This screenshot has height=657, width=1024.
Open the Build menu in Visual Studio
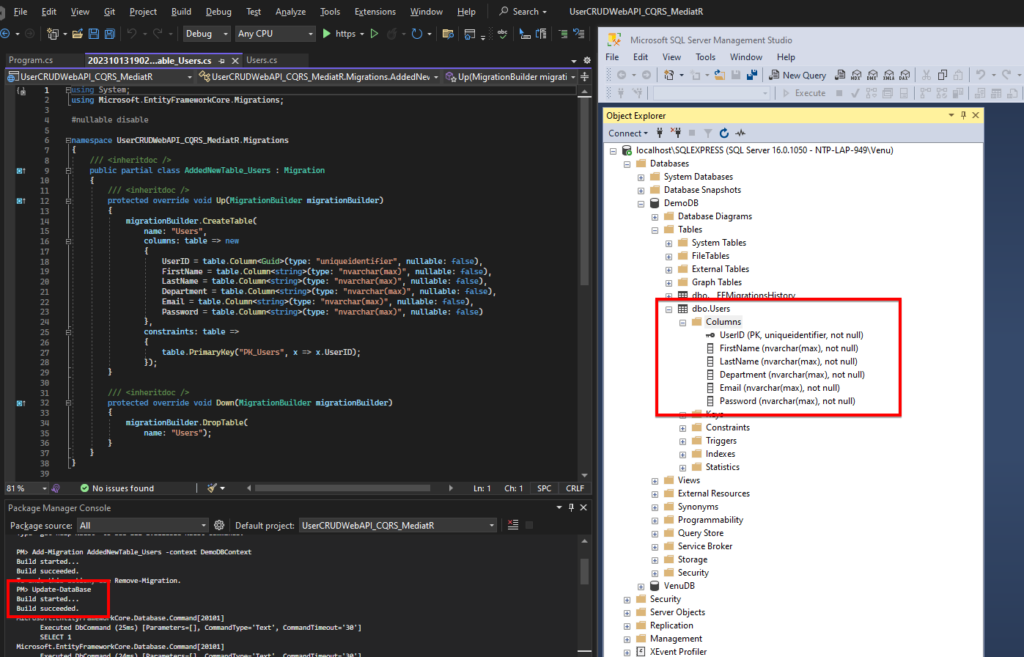click(181, 12)
